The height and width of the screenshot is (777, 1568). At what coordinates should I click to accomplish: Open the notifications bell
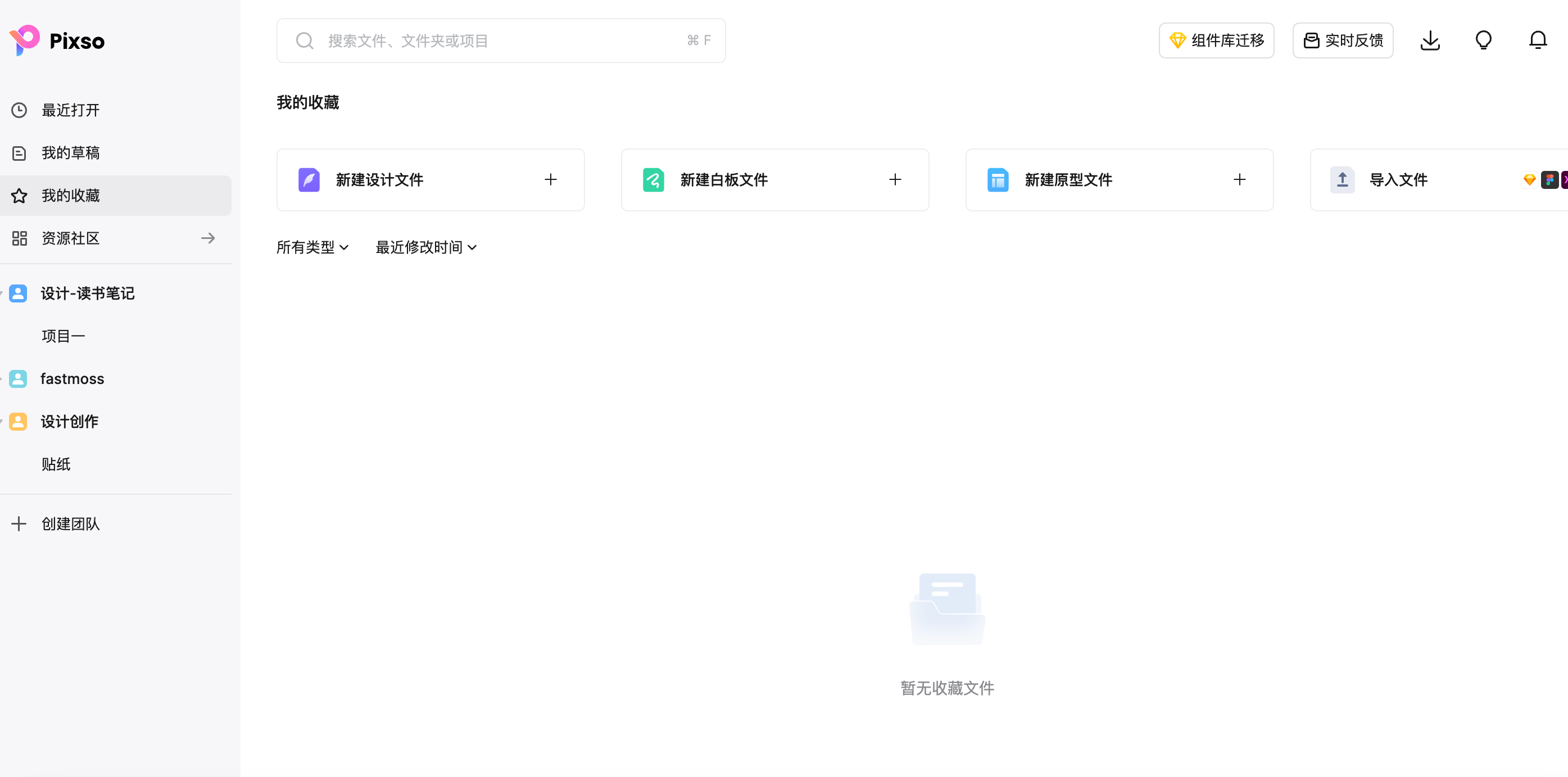click(x=1538, y=41)
